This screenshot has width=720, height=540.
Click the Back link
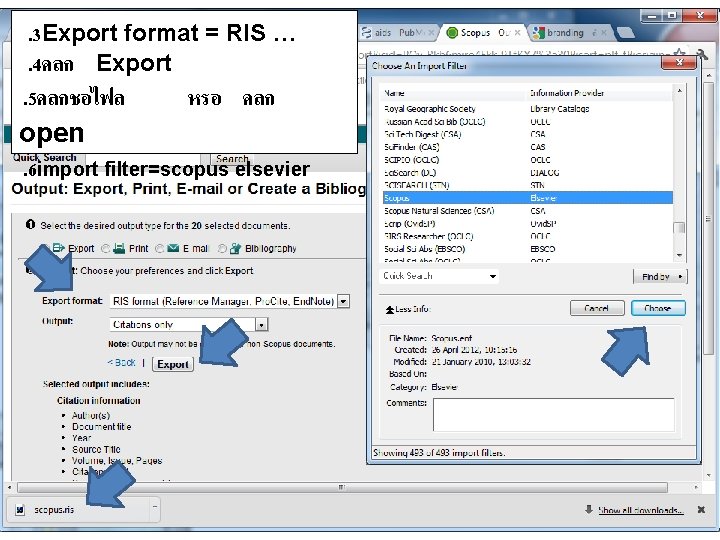pyautogui.click(x=122, y=363)
